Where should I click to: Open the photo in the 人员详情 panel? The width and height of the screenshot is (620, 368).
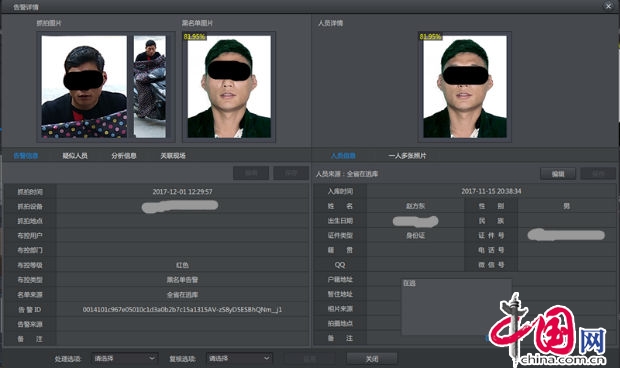465,87
